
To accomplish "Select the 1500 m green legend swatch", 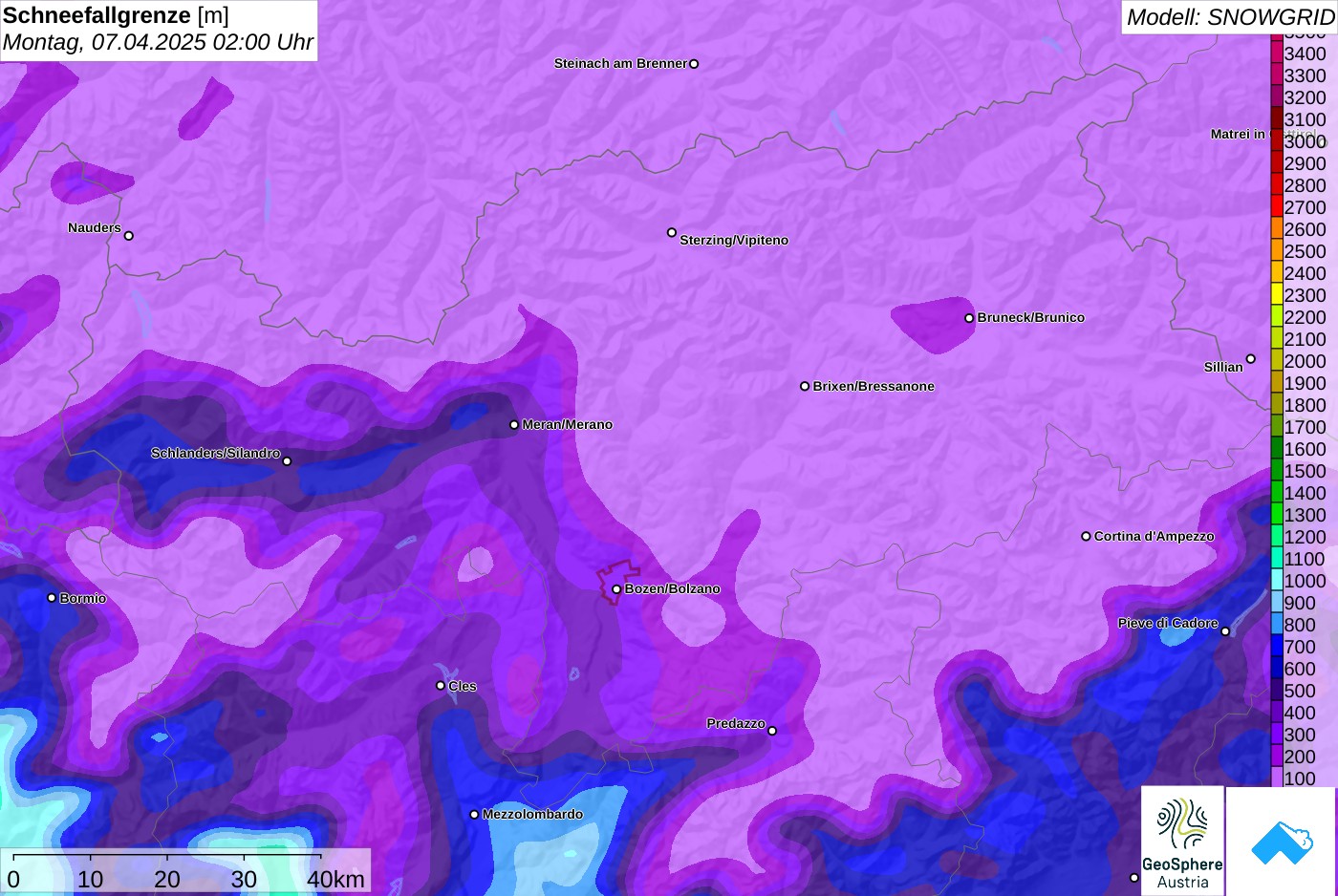I will pyautogui.click(x=1277, y=470).
